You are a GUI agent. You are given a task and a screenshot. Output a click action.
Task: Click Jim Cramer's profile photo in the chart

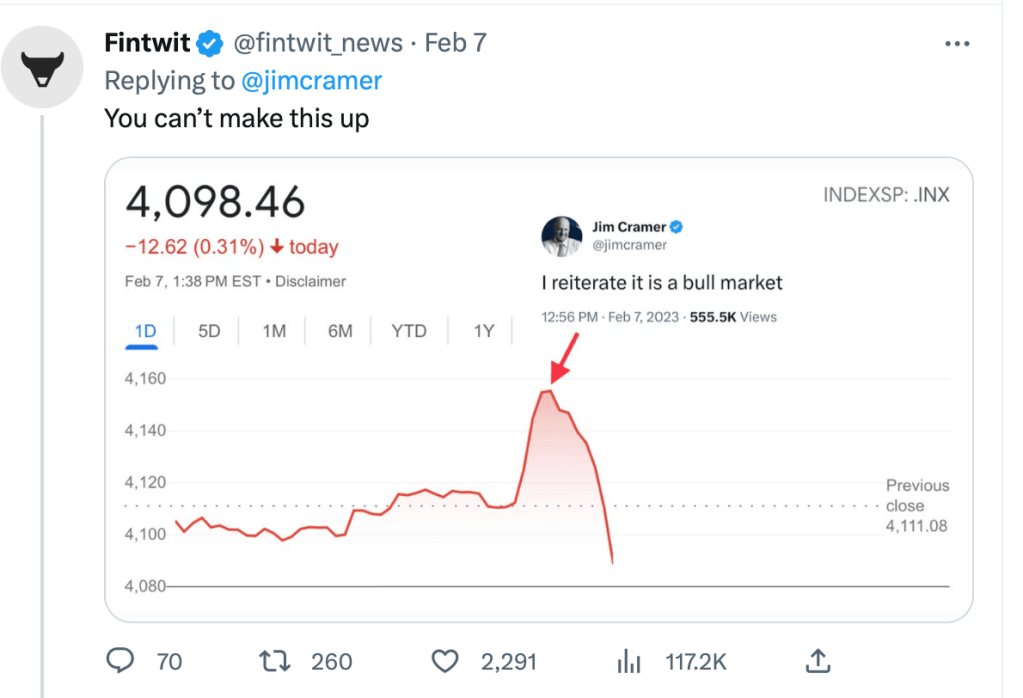click(561, 236)
